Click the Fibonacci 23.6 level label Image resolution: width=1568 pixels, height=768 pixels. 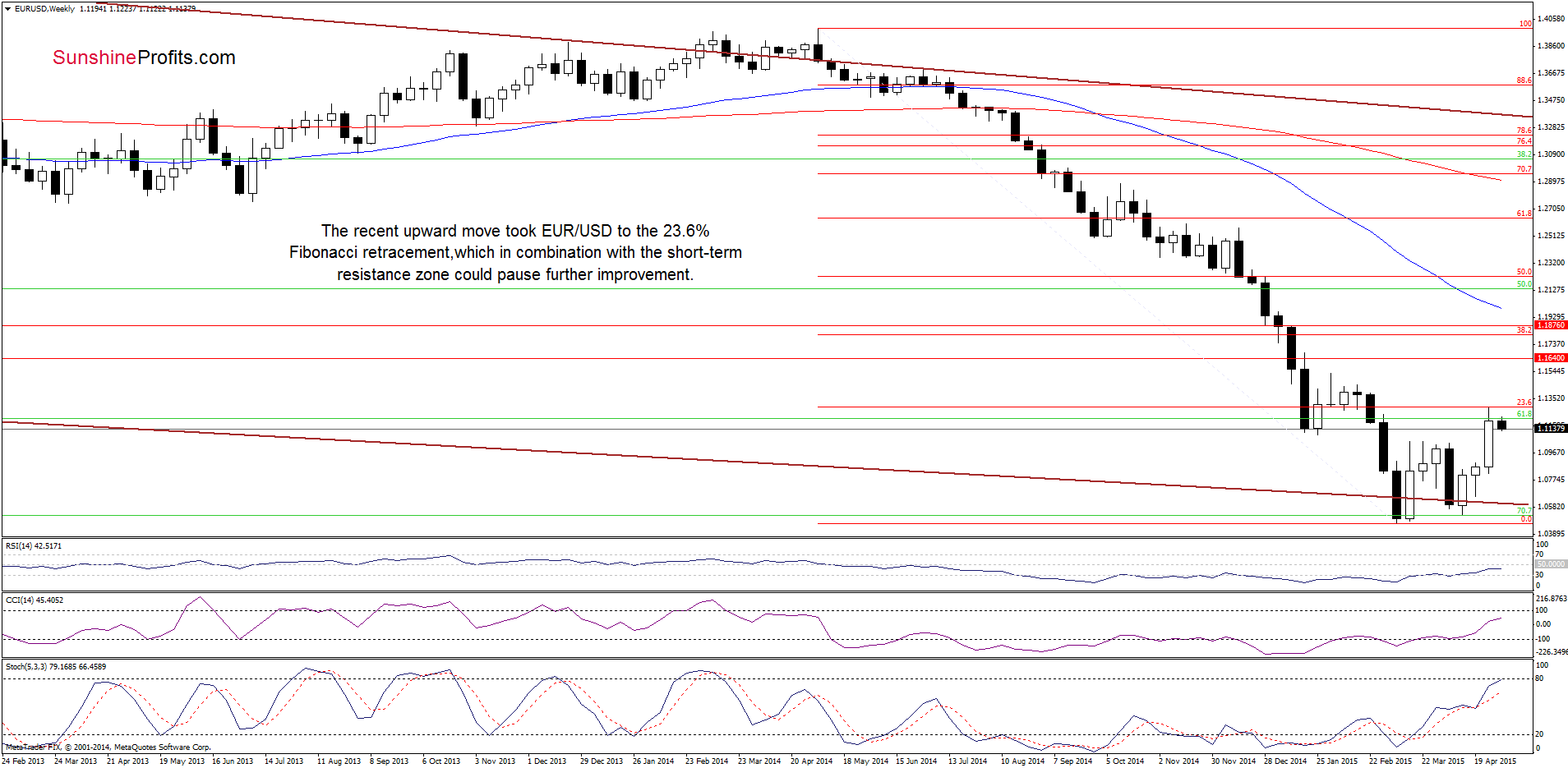coord(1524,402)
